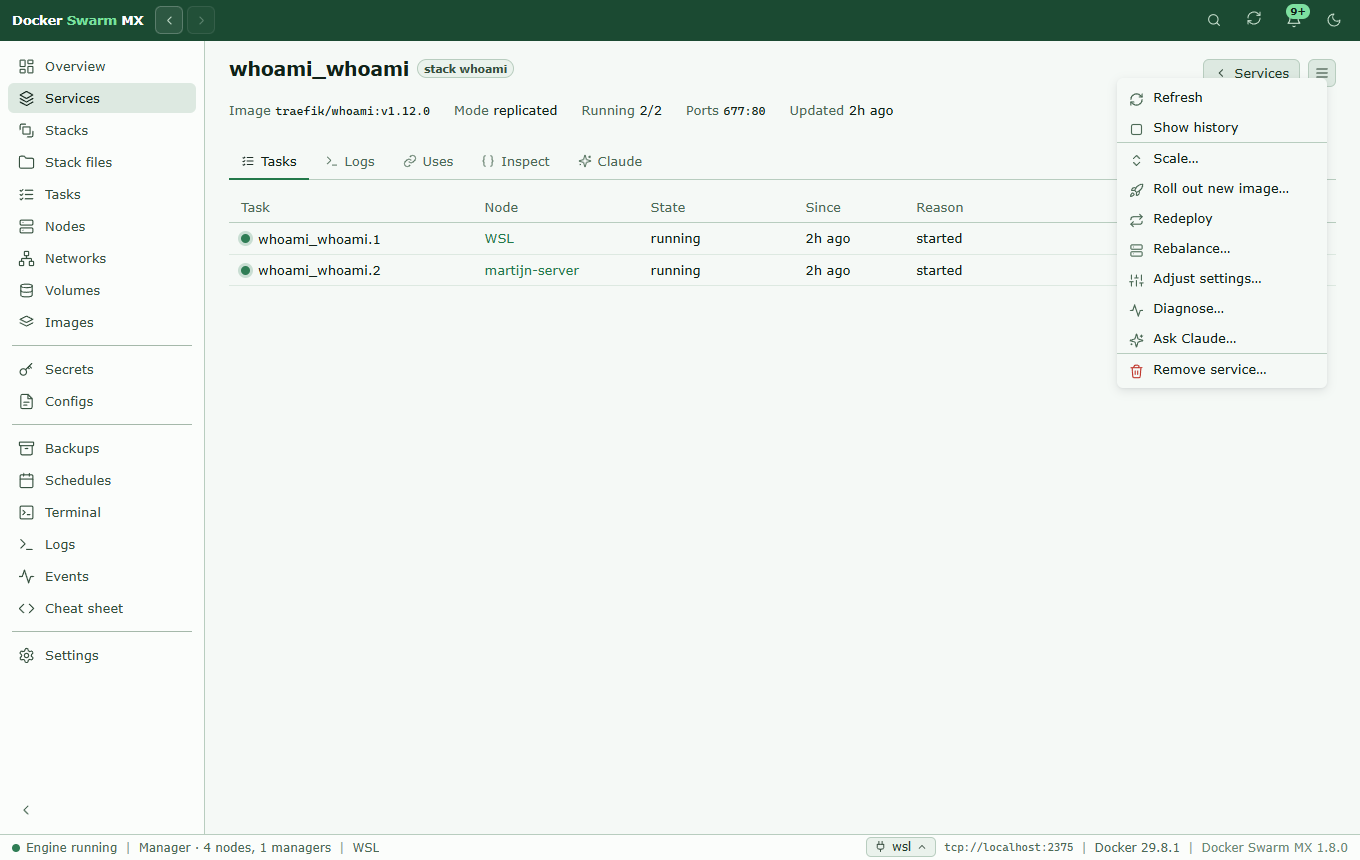Open Volumes in the sidebar
1360x860 pixels.
(x=102, y=290)
